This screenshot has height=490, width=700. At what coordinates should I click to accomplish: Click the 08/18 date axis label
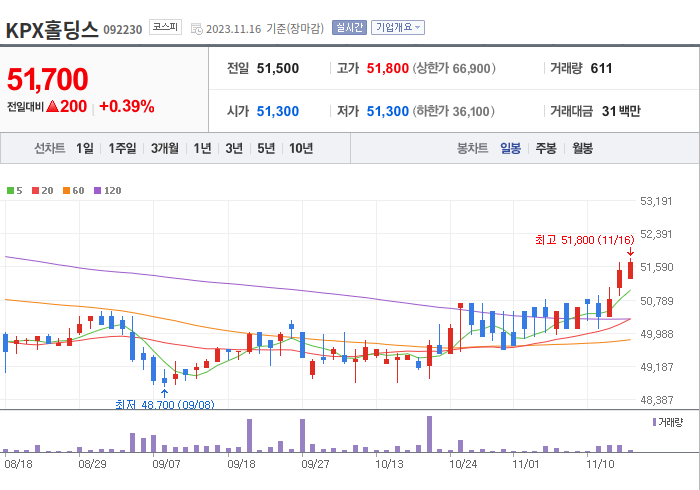(x=18, y=464)
